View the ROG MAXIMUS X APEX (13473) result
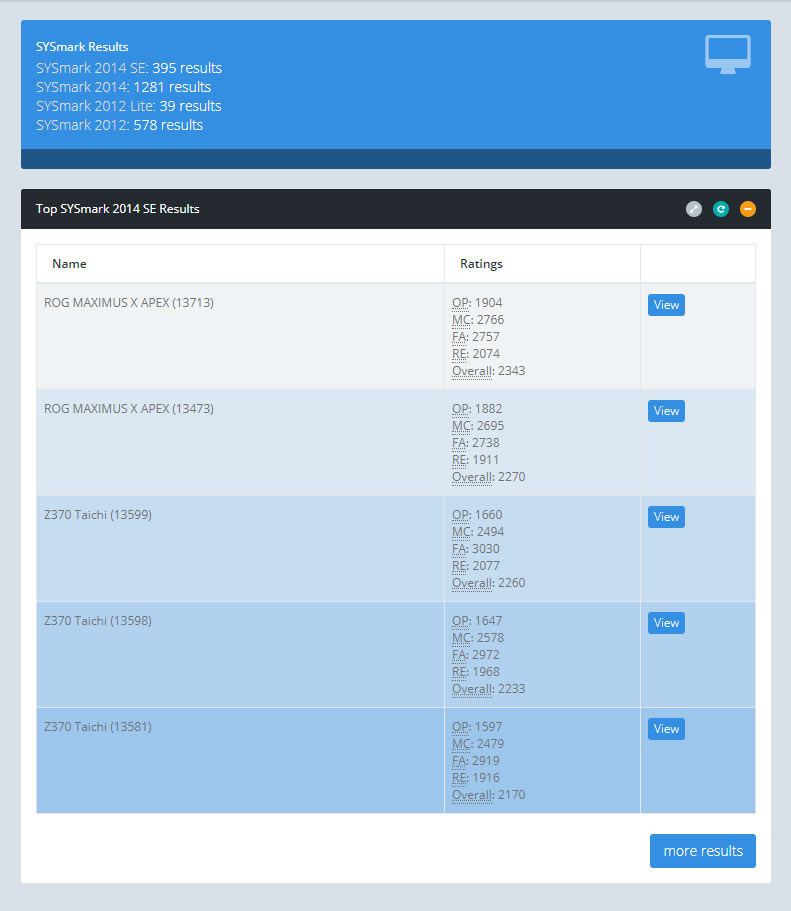This screenshot has height=911, width=791. point(666,411)
